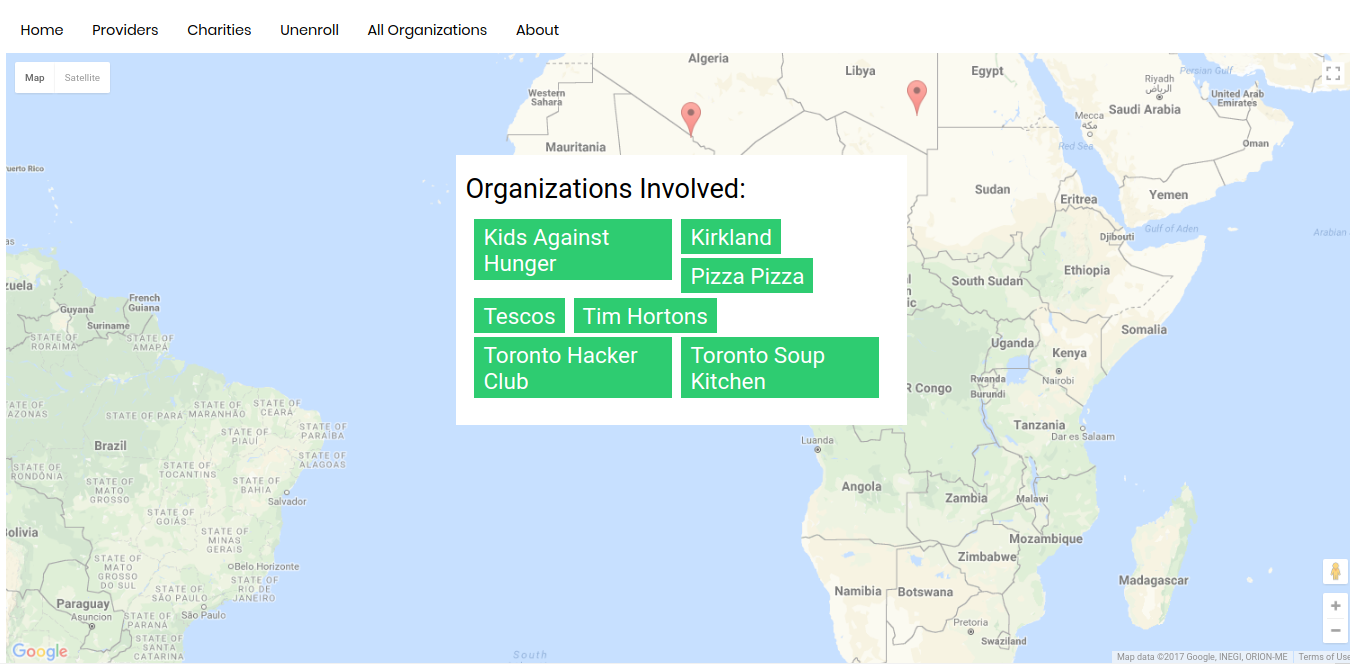Click the Oman label on map
This screenshot has width=1350, height=664.
pos(1256,143)
